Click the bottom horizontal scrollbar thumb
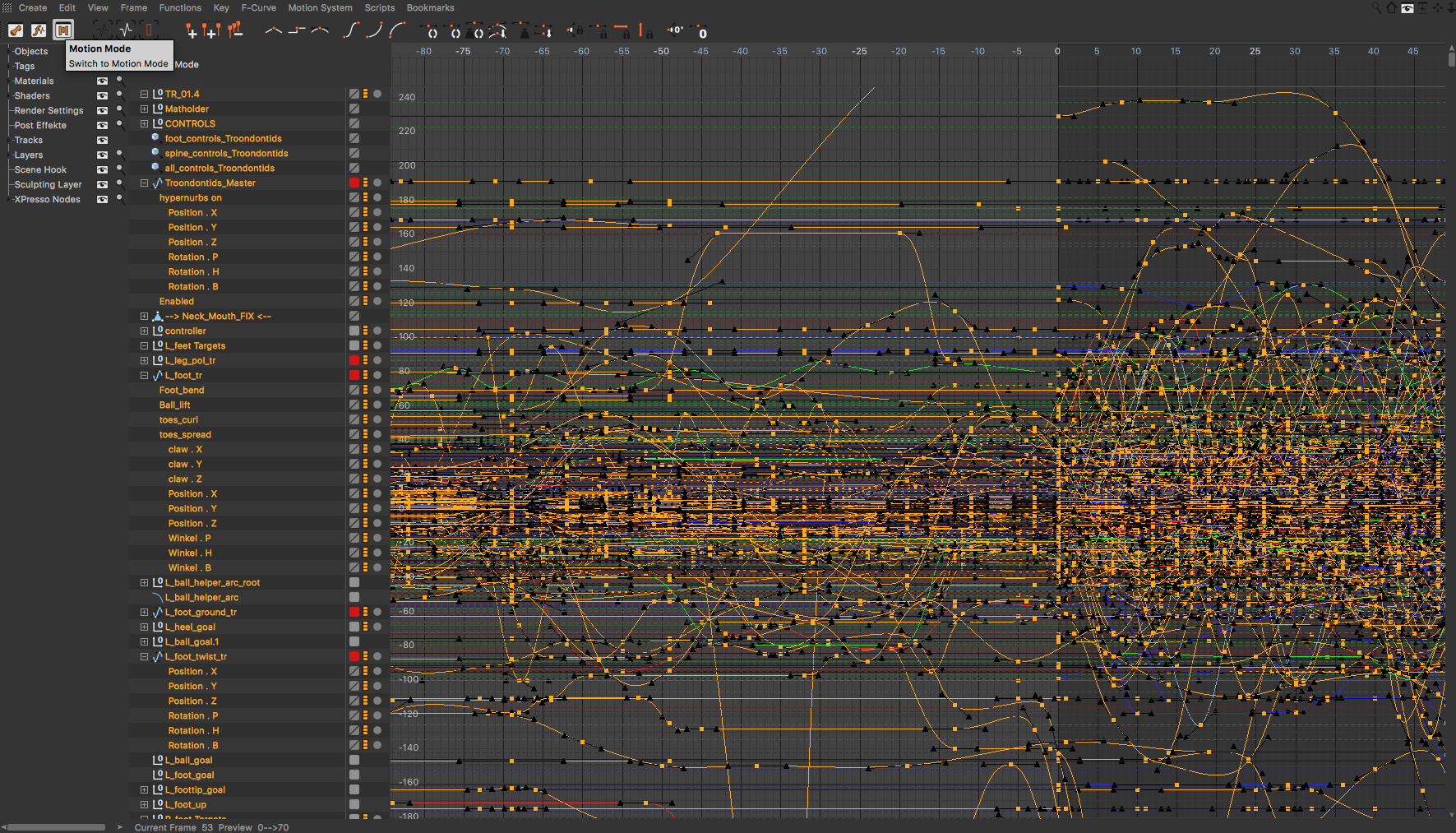The image size is (1456, 833). 56,827
